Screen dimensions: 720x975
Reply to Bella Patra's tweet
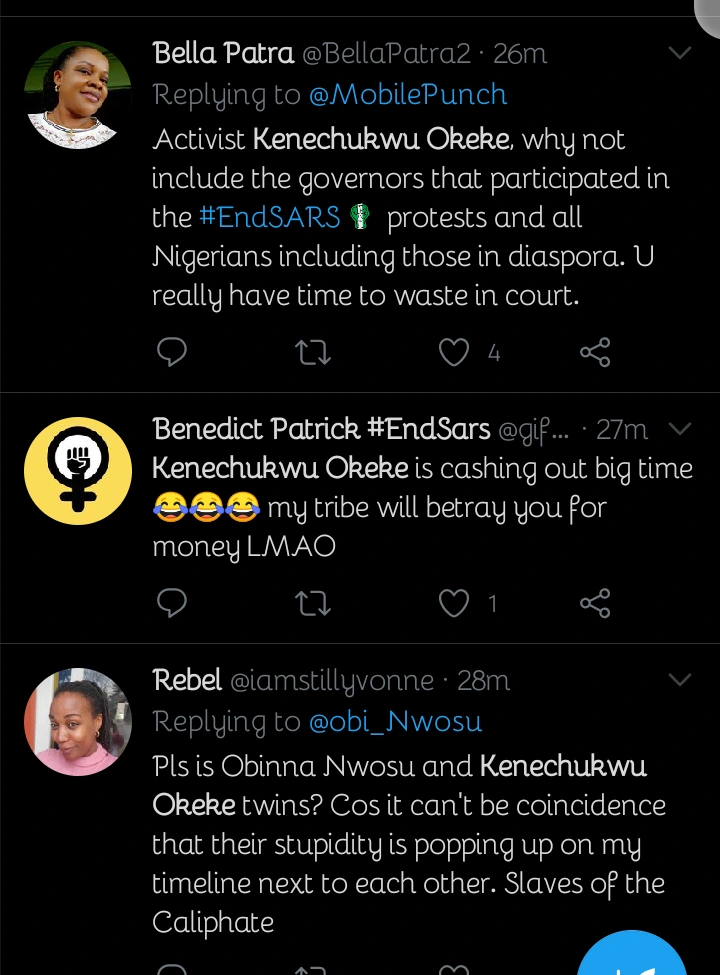(x=172, y=351)
